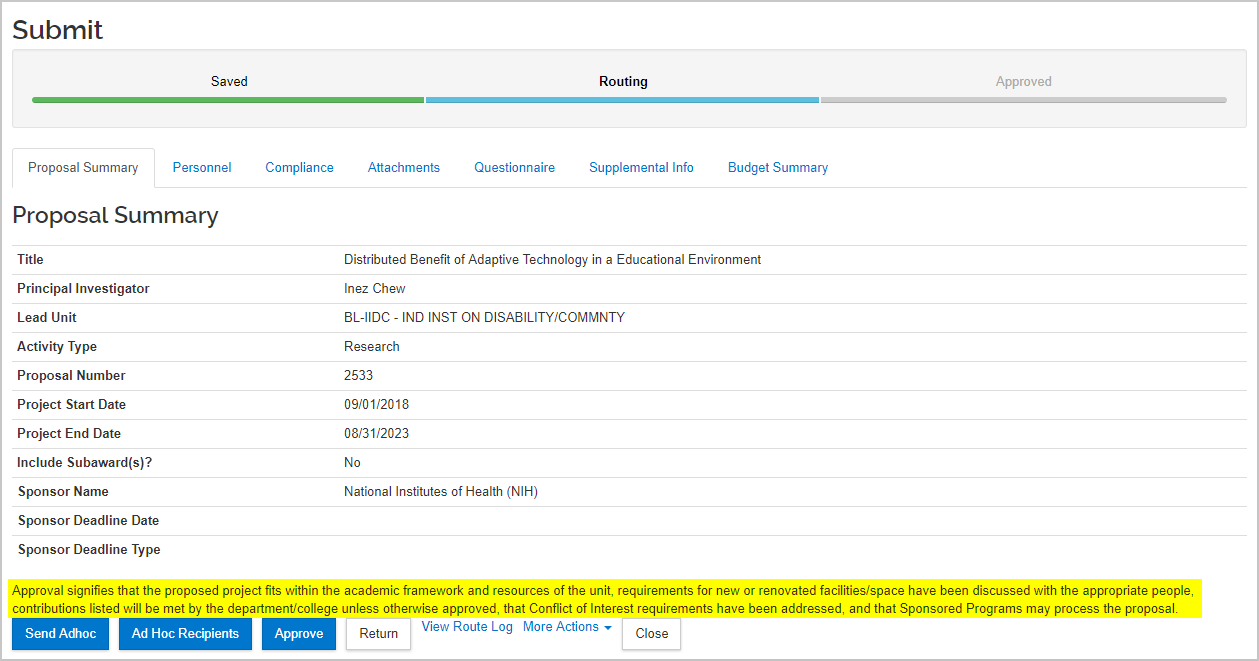Click the Research activity type link
This screenshot has height=661, width=1259.
pyautogui.click(x=371, y=346)
